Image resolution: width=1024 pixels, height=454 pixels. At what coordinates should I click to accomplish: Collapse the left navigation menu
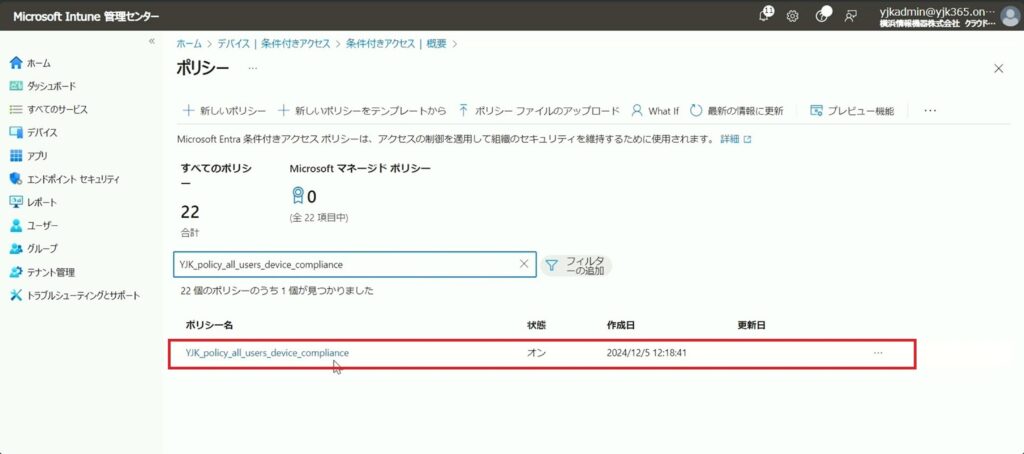152,41
